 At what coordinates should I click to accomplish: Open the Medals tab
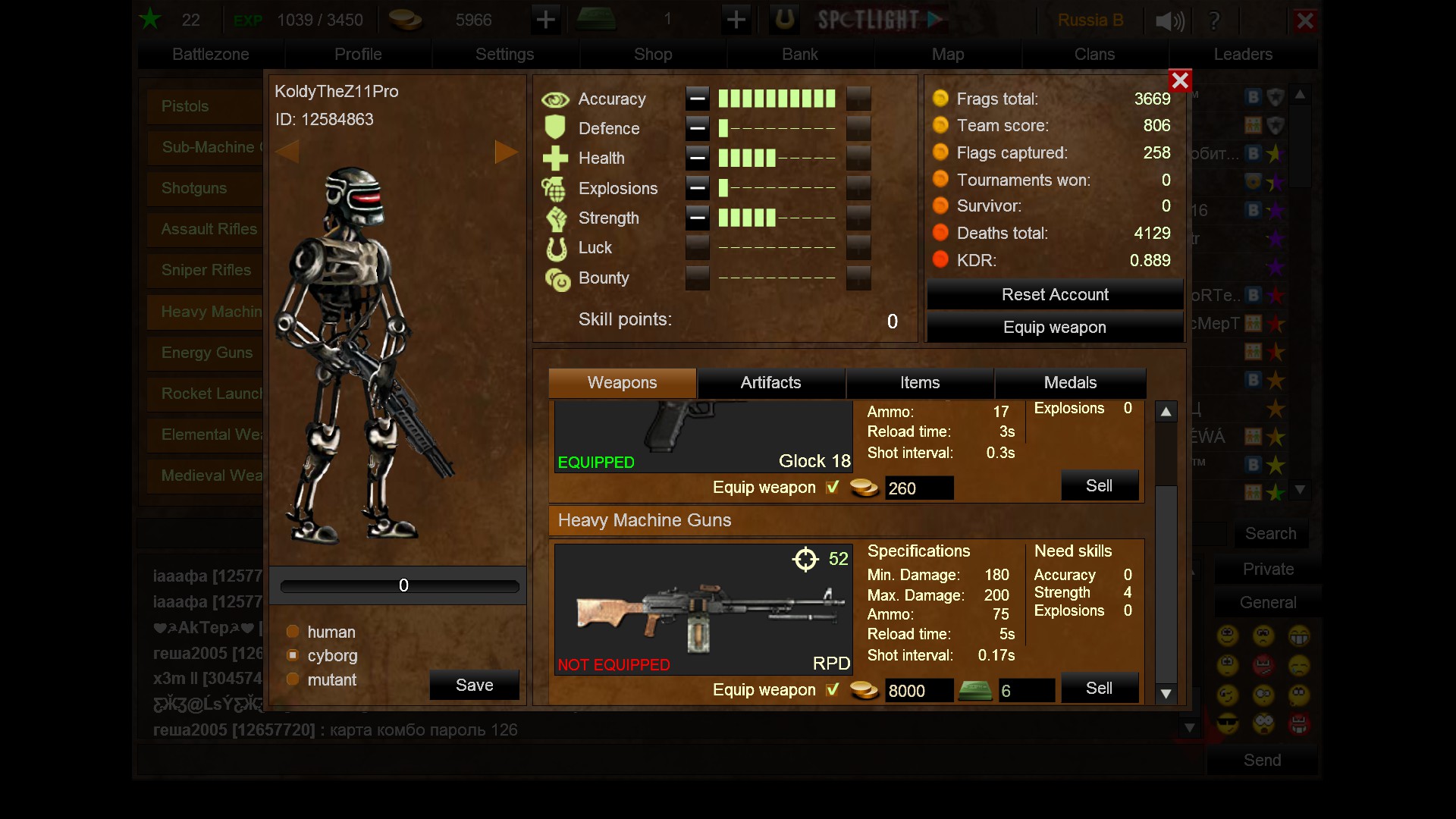[x=1069, y=383]
